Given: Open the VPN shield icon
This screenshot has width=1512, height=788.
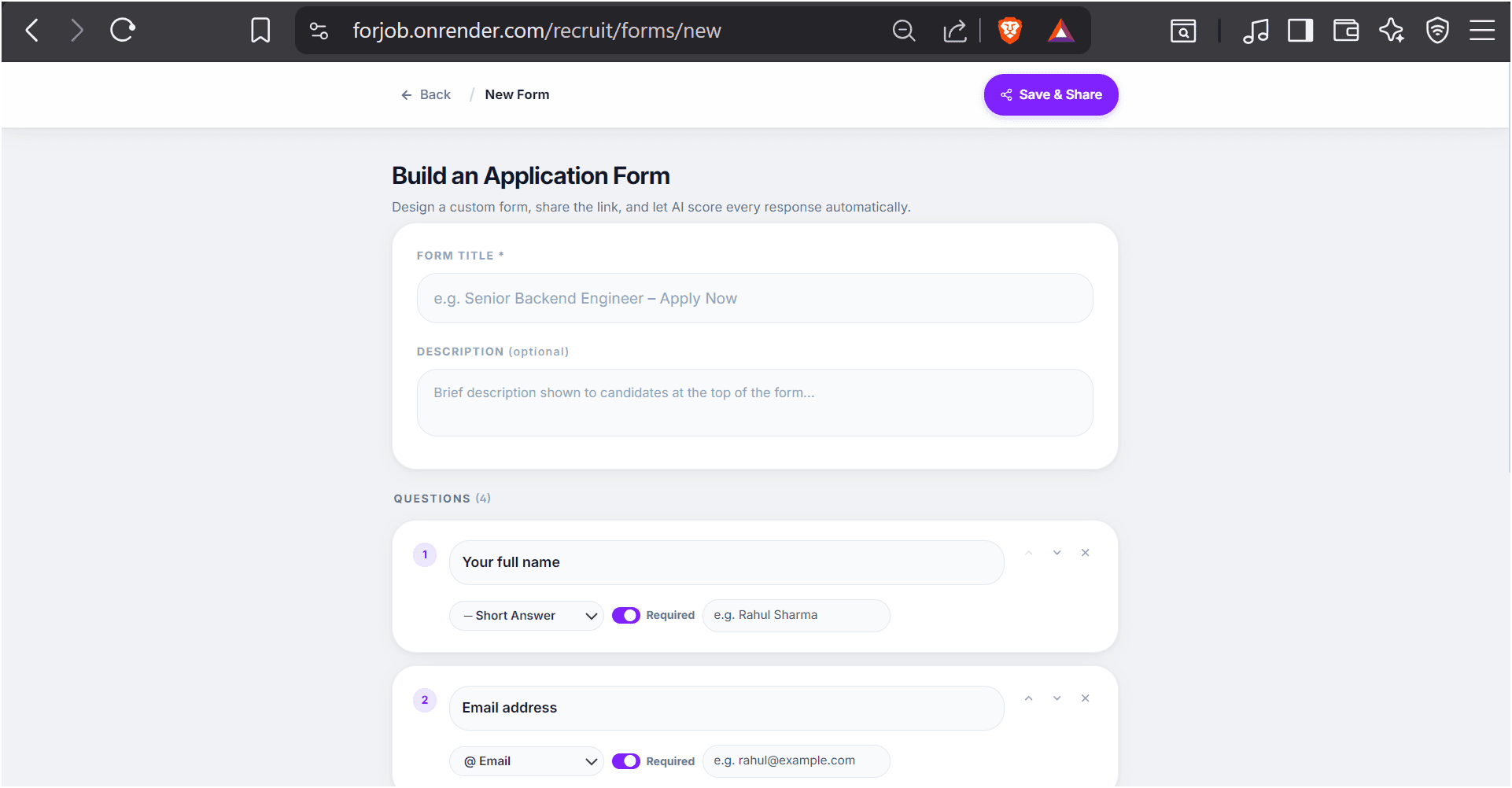Looking at the screenshot, I should pyautogui.click(x=1437, y=31).
